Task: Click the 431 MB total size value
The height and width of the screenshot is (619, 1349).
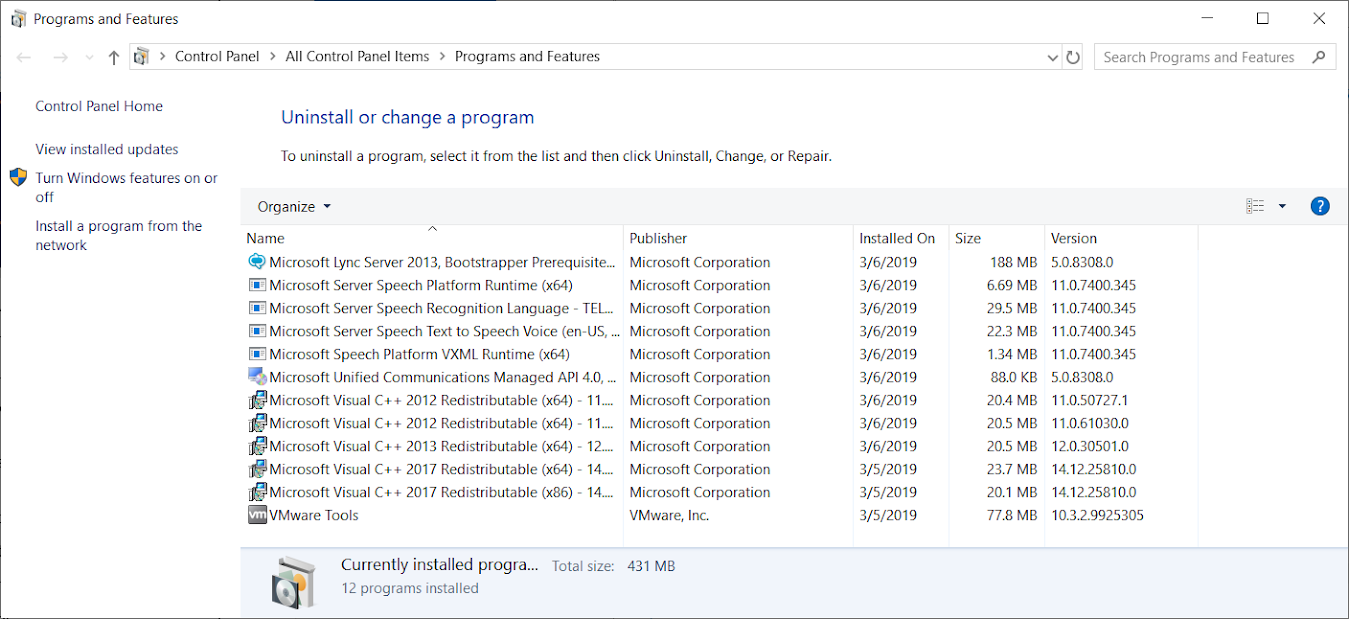Action: pos(651,566)
